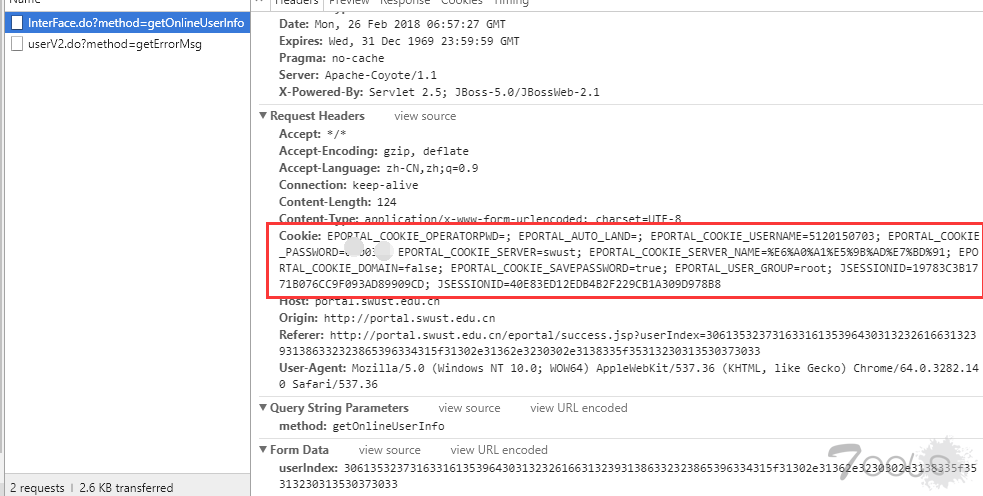Open the Timing tab

tap(512, 3)
